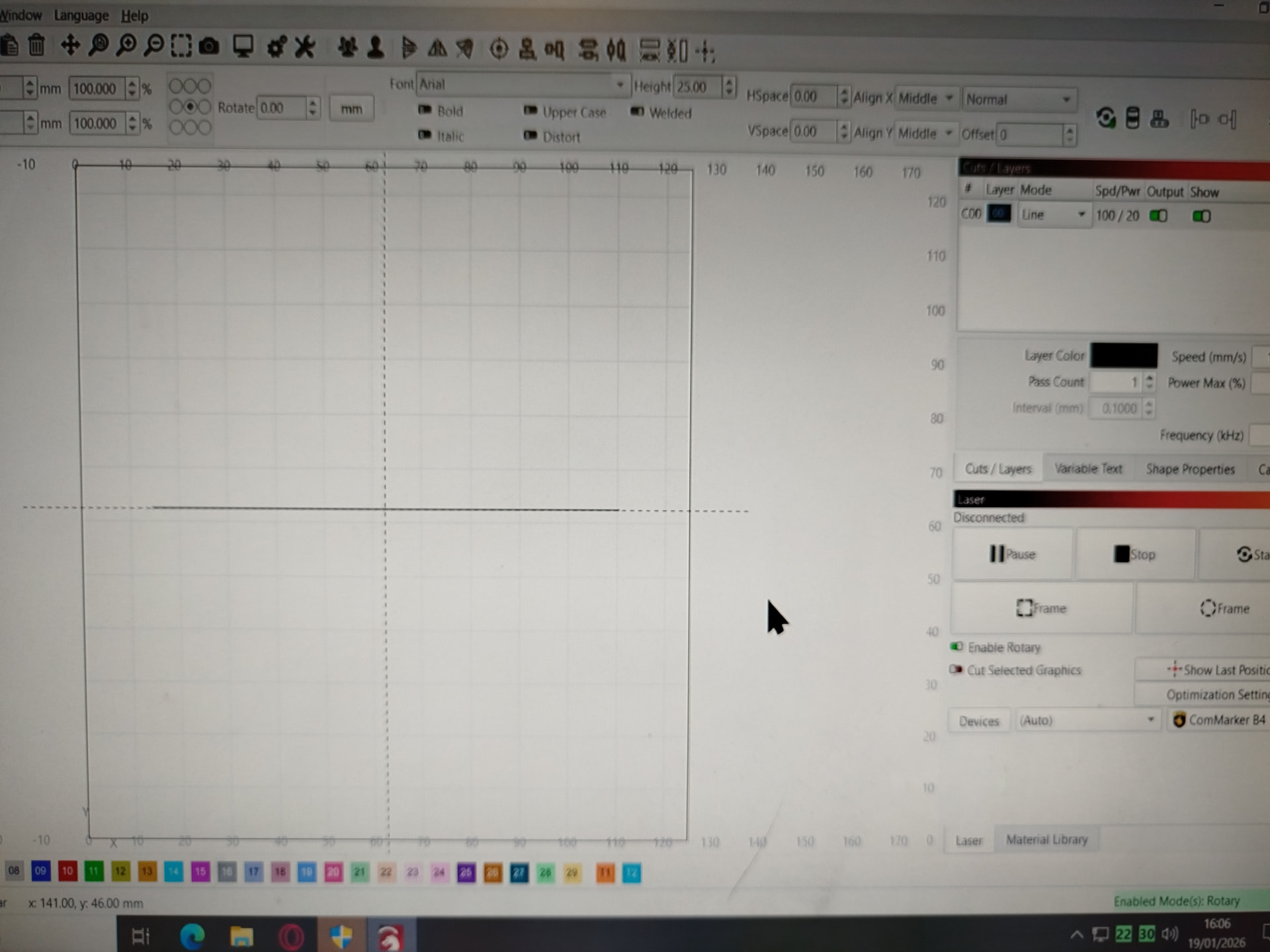The width and height of the screenshot is (1270, 952).
Task: Toggle Cut Selected Graphics switch
Action: (x=956, y=670)
